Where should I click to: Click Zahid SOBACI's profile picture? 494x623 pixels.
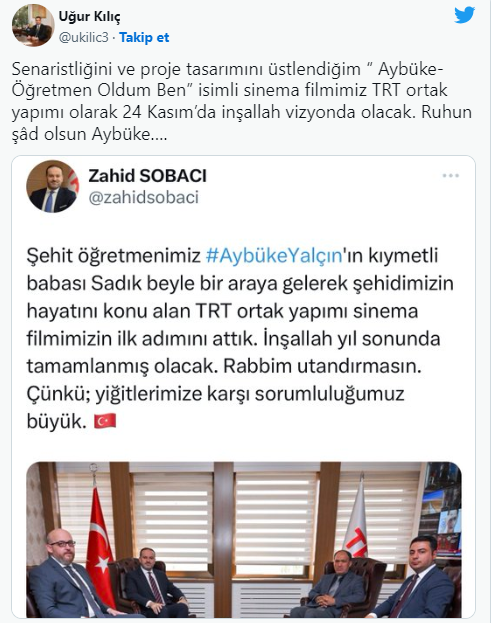click(52, 187)
